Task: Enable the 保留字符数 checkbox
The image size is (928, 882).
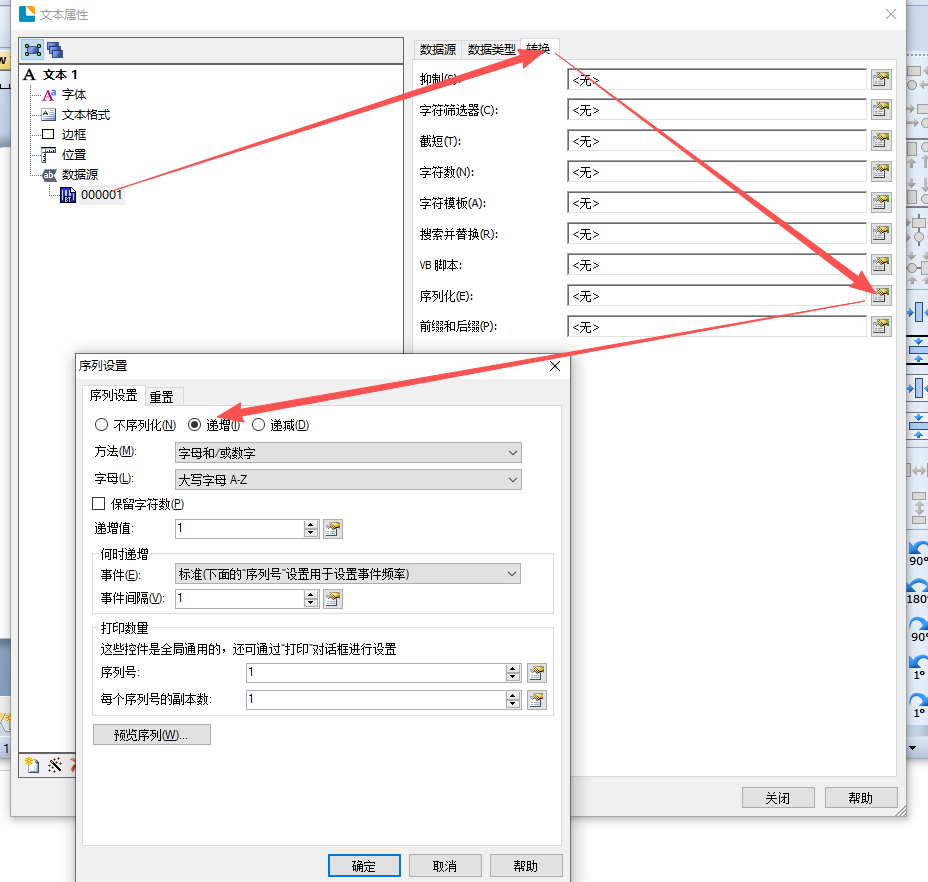Action: point(99,504)
